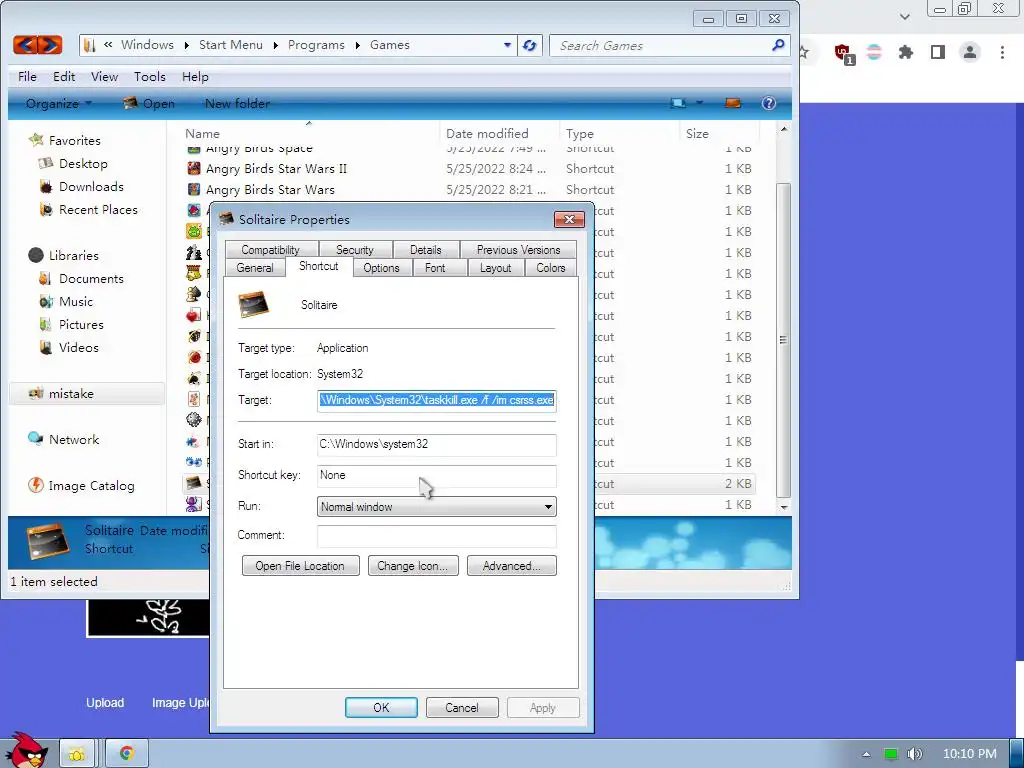Open the Organize dropdown menu
This screenshot has height=768, width=1024.
(x=59, y=103)
